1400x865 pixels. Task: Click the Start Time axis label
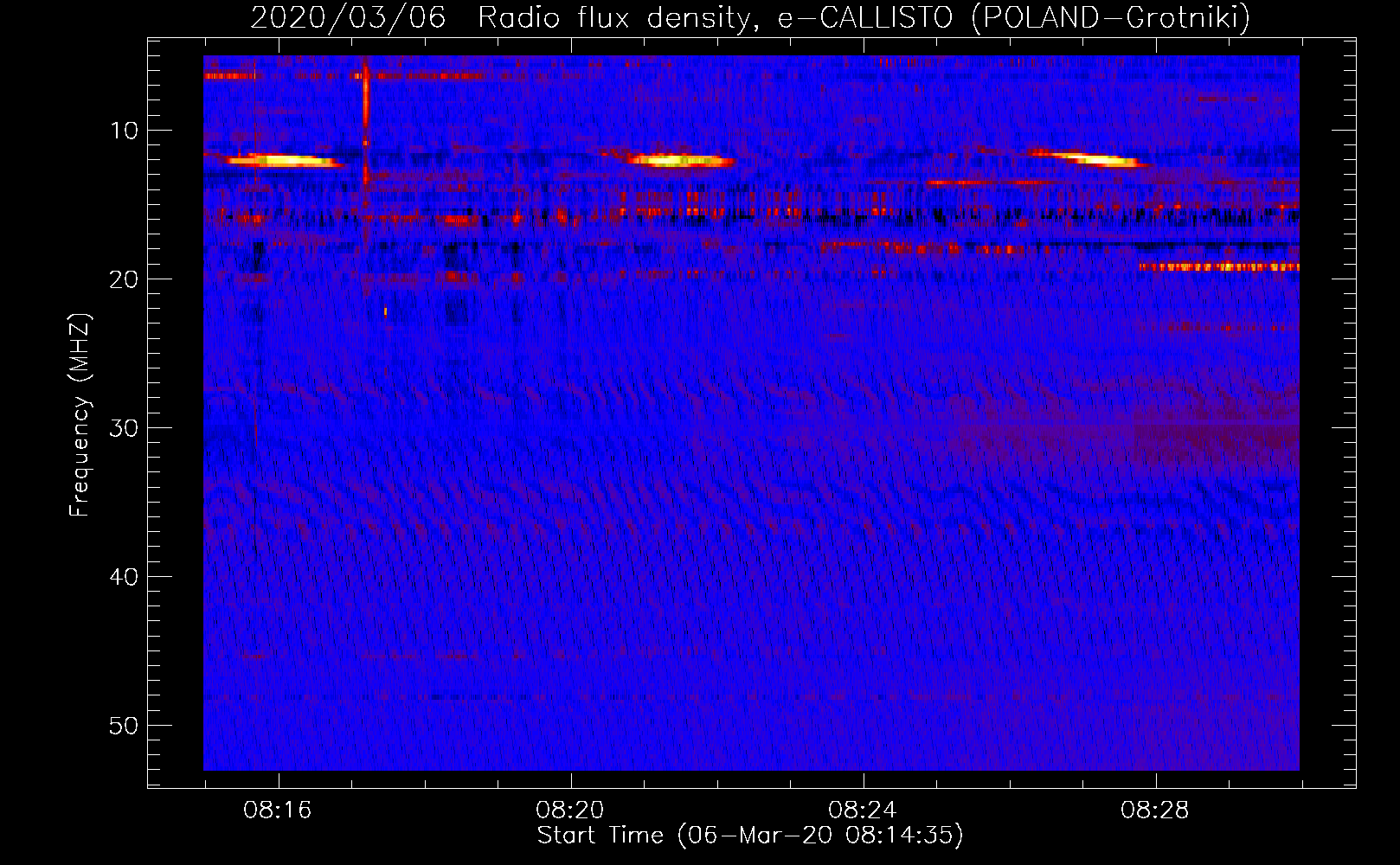[x=750, y=836]
